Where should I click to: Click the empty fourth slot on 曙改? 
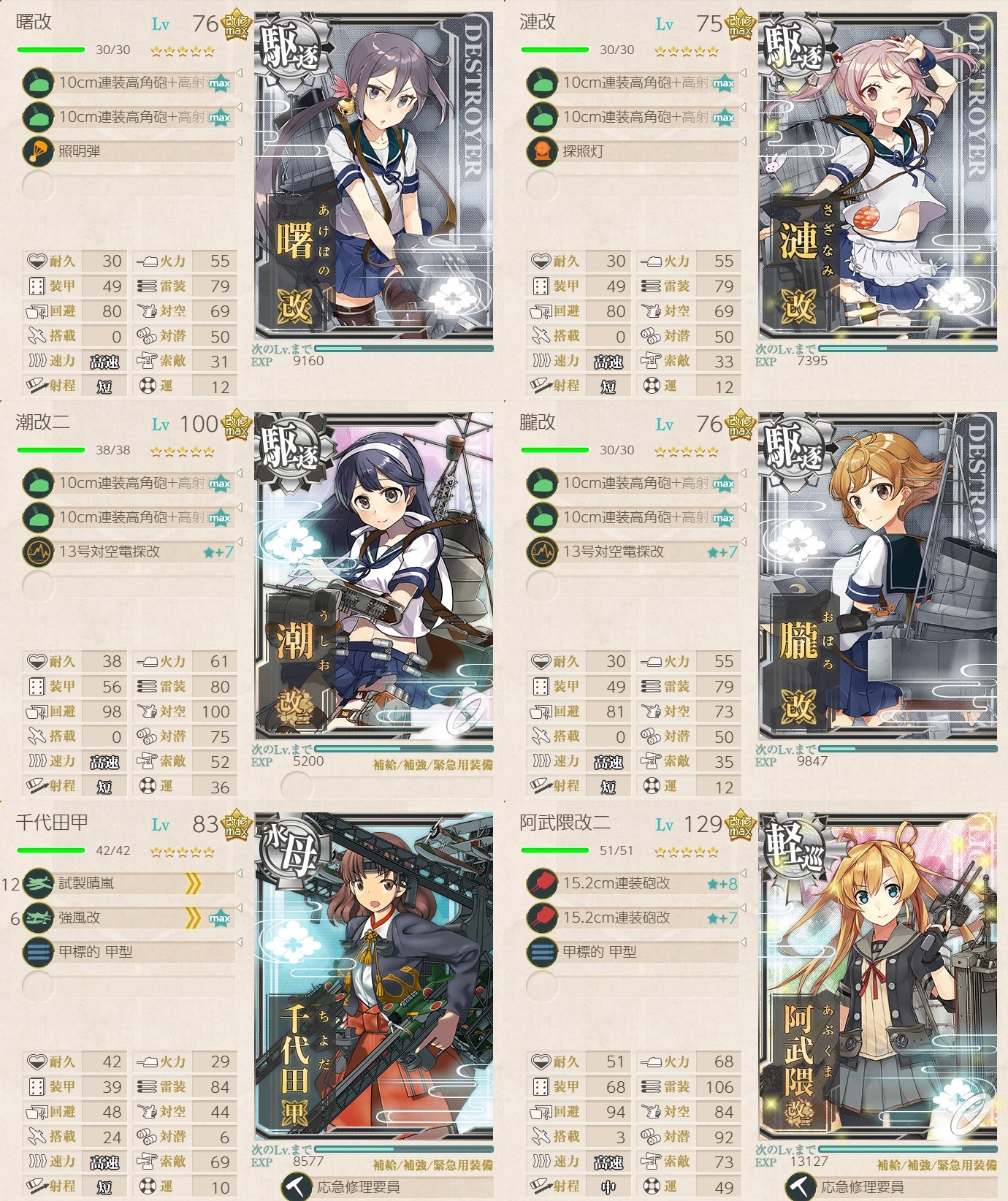point(129,186)
